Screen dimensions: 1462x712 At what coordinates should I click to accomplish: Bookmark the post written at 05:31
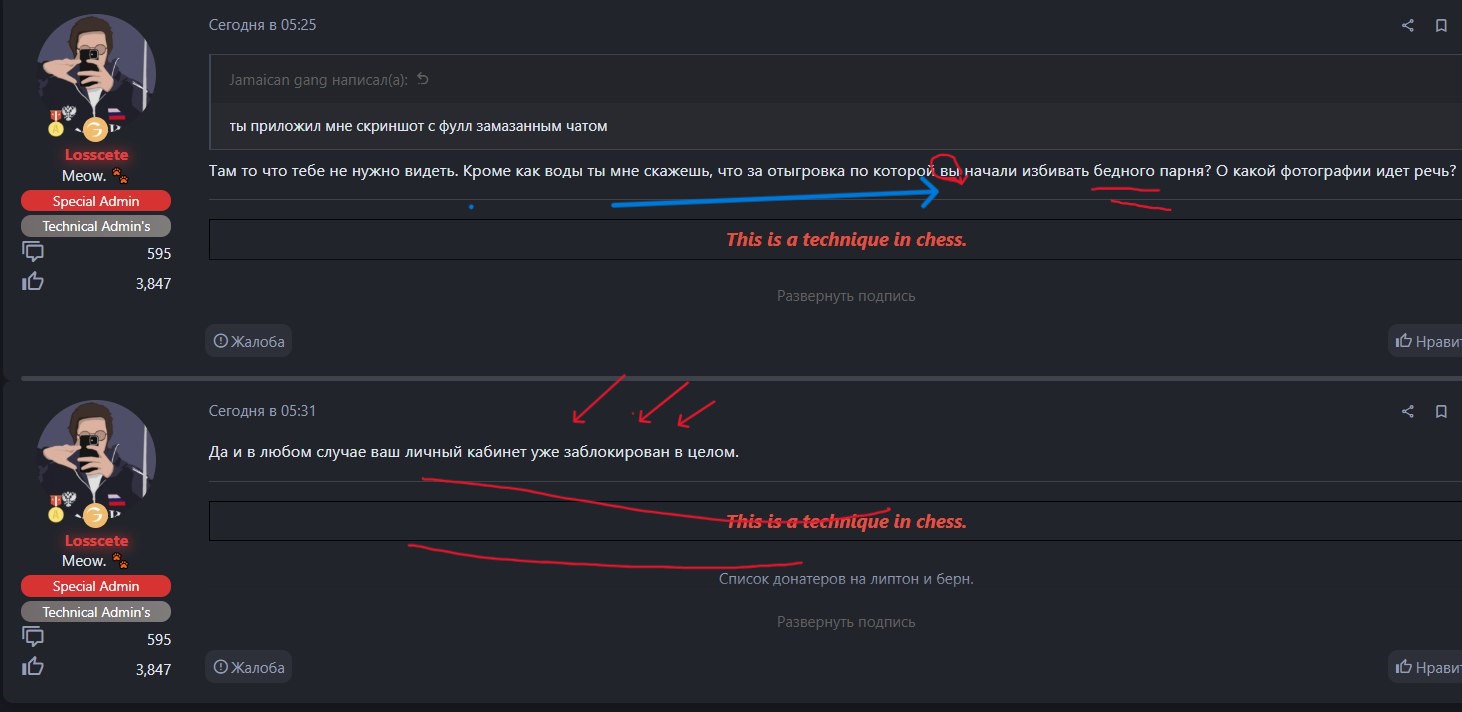[1441, 411]
